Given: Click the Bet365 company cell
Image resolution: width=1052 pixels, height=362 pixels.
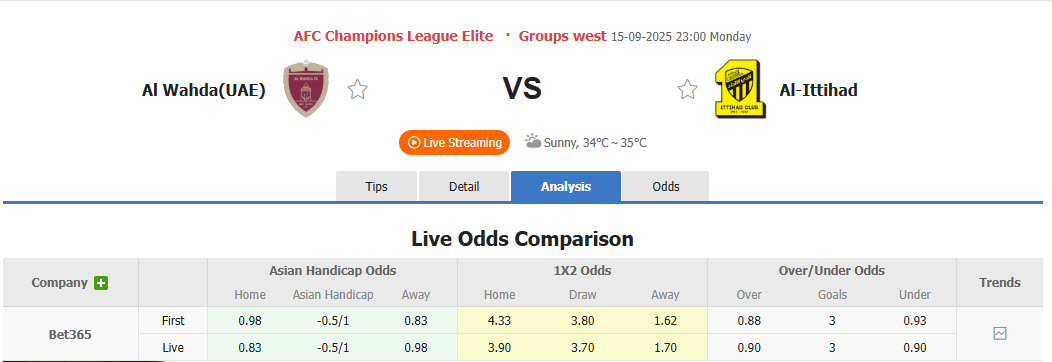Looking at the screenshot, I should coord(70,334).
